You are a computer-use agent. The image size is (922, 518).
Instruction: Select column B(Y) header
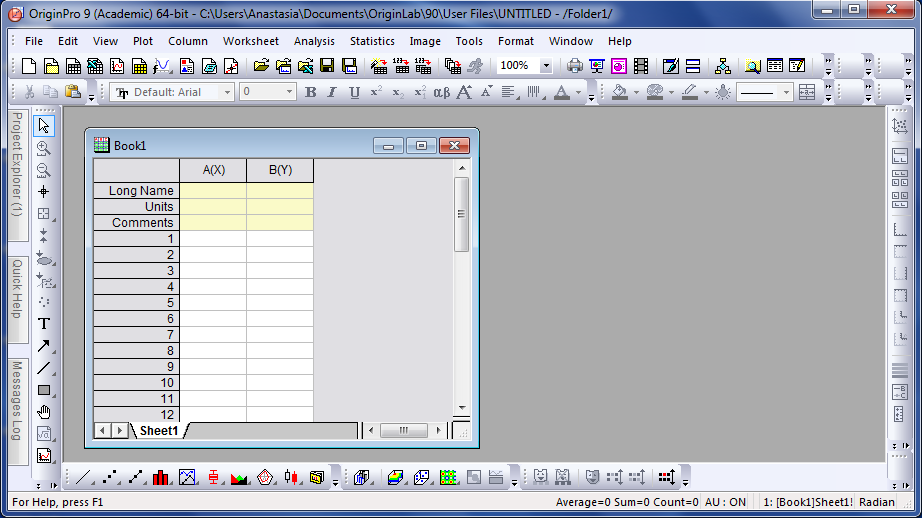tap(280, 170)
